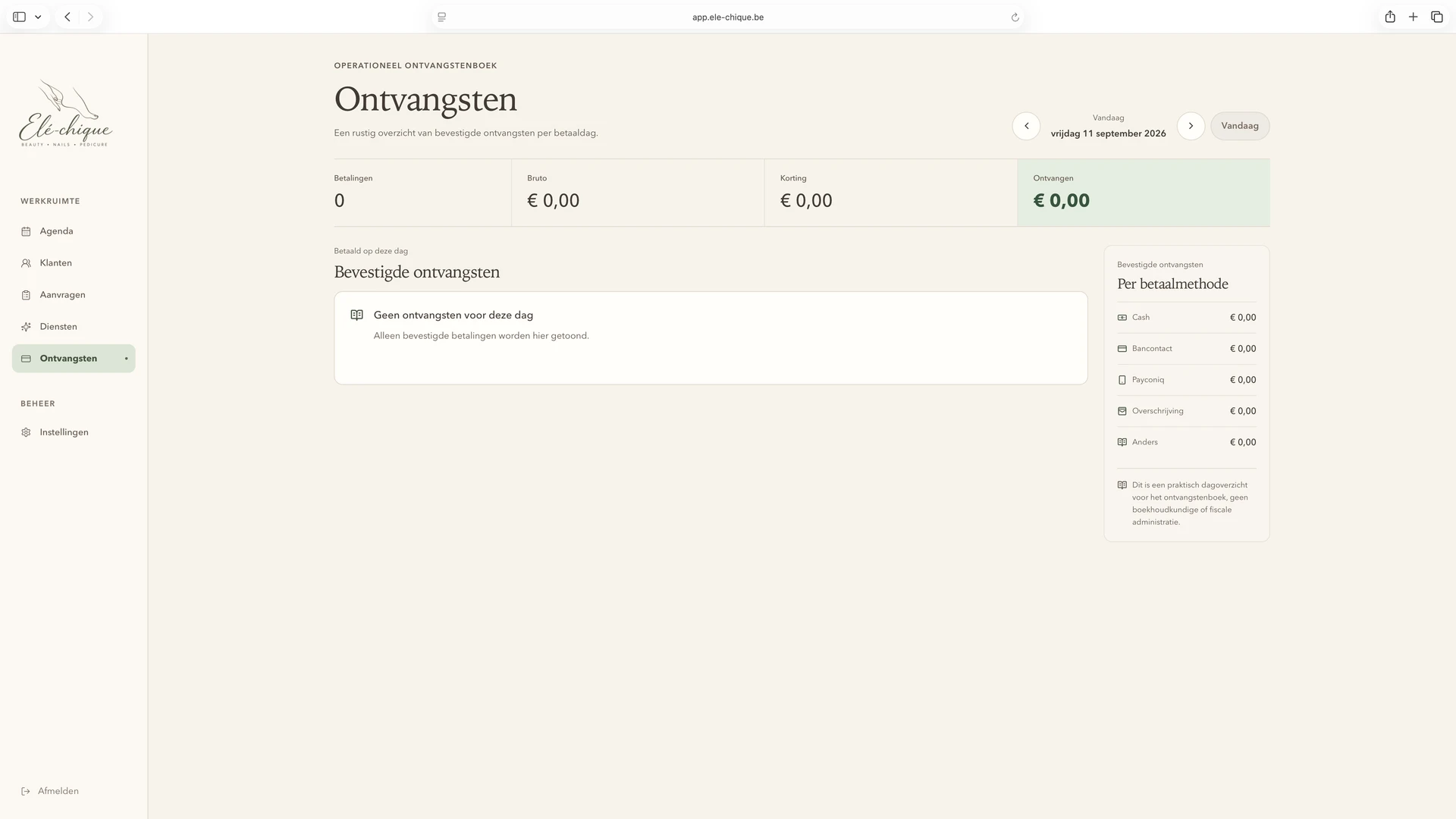Click the address bar app.ele-chique.be
1456x819 pixels.
coord(727,17)
